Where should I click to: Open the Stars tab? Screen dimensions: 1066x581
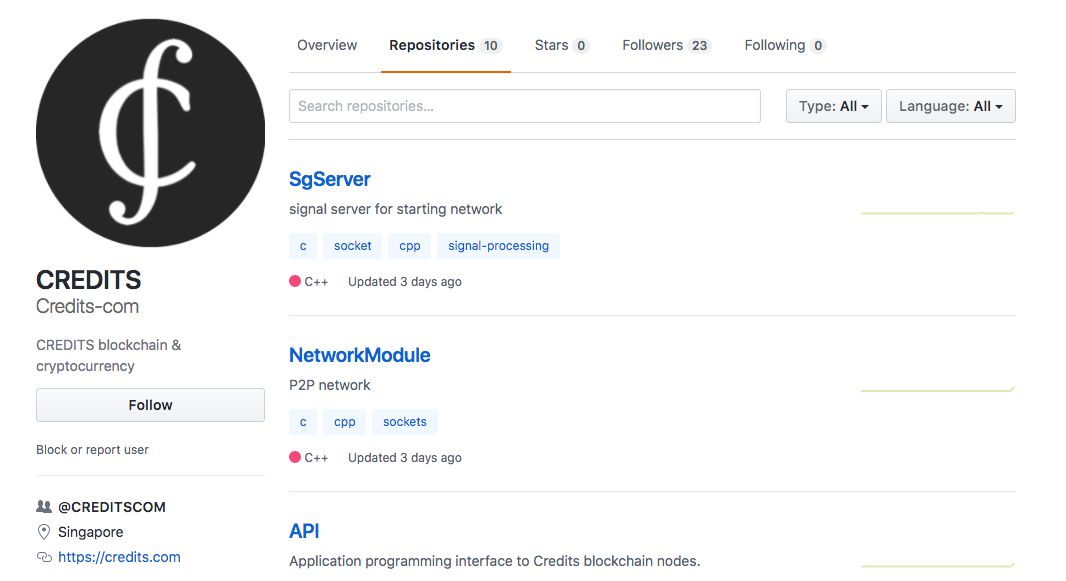coord(561,45)
